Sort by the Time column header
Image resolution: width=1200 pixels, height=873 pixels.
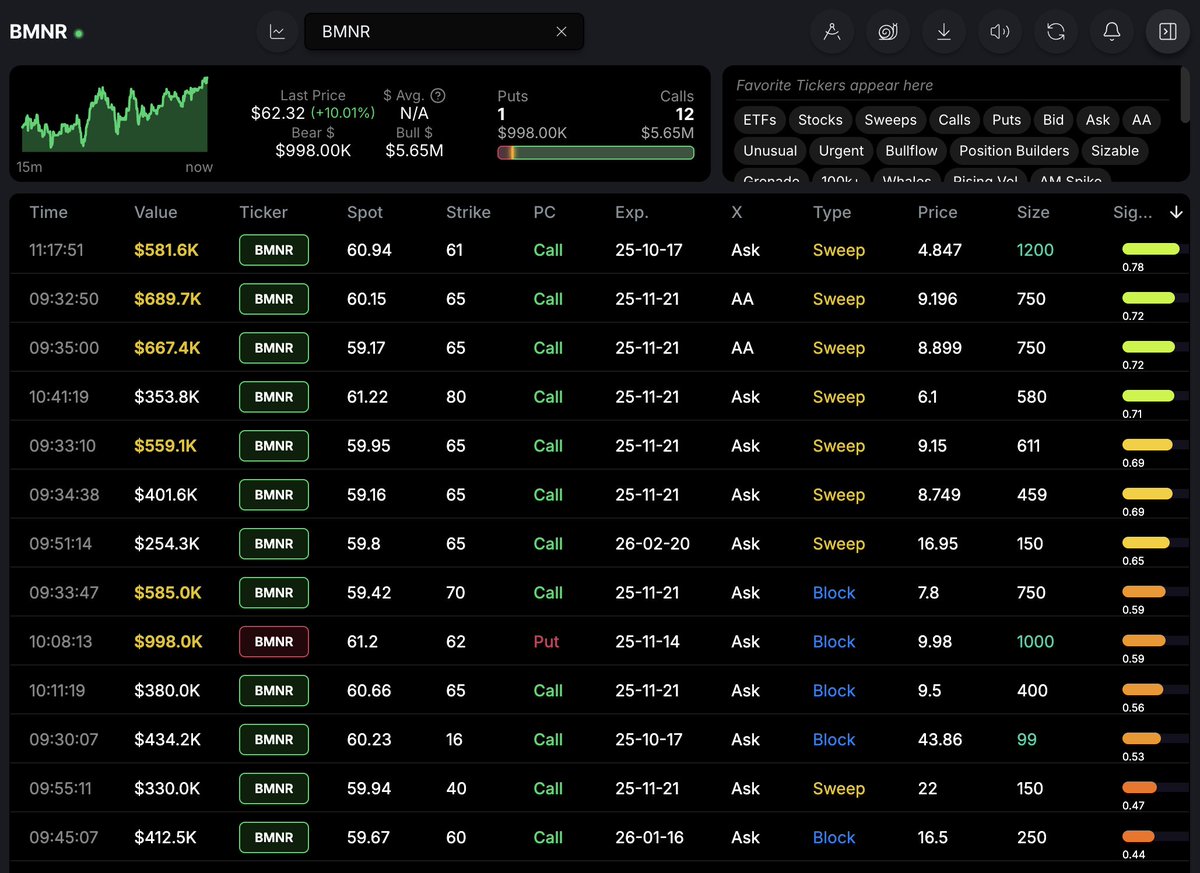click(48, 212)
